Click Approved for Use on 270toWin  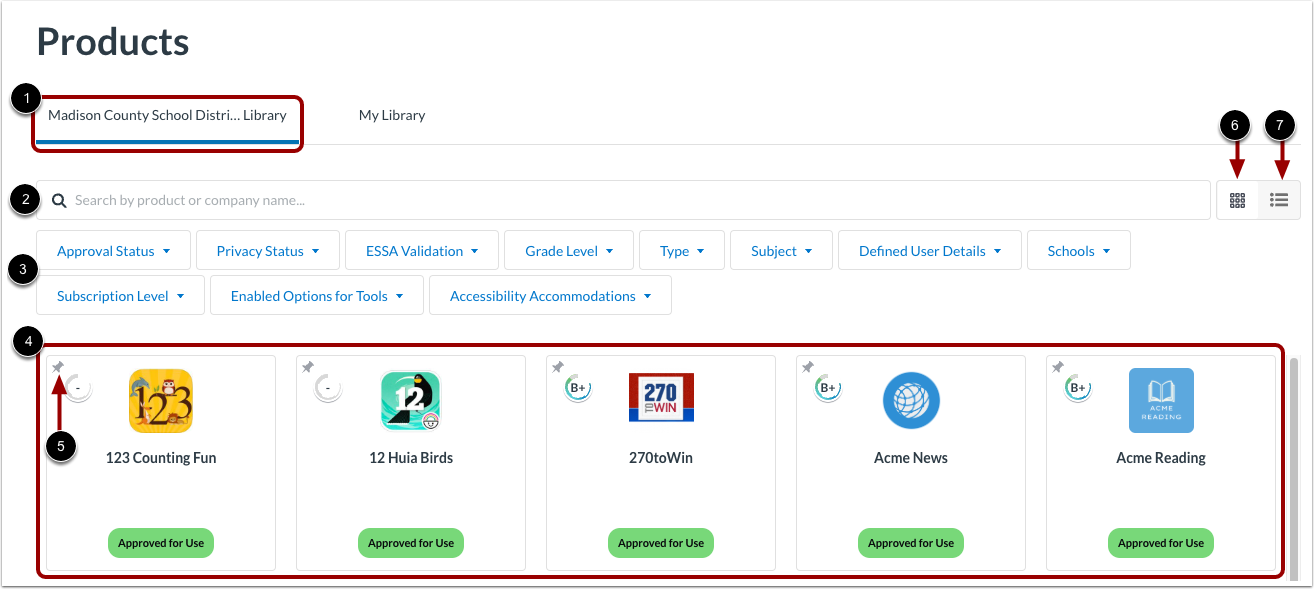click(661, 543)
